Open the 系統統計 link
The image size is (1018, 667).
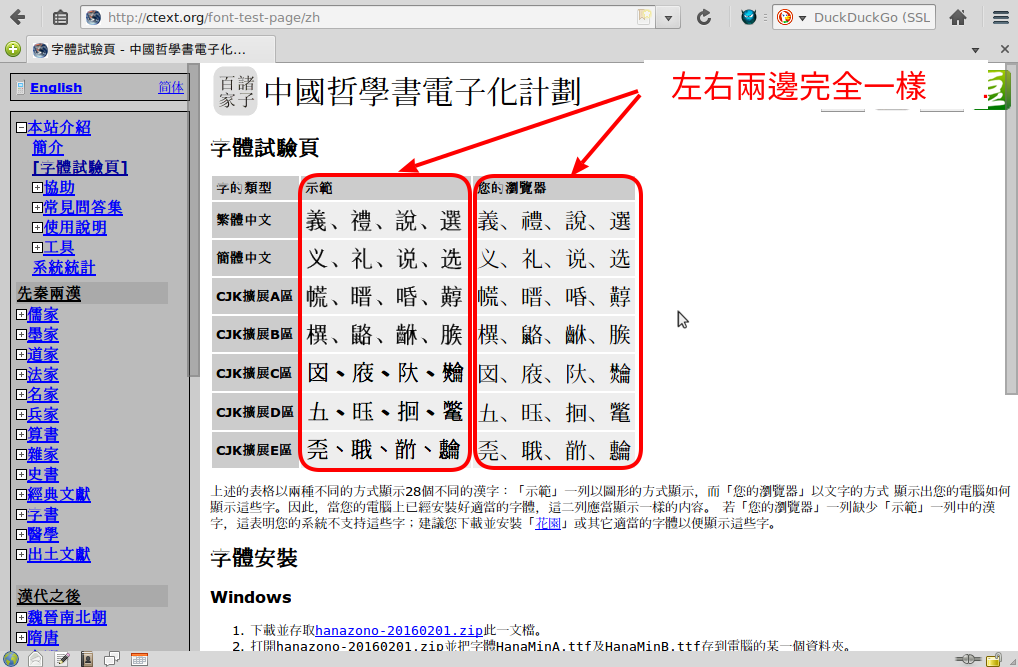tap(64, 268)
